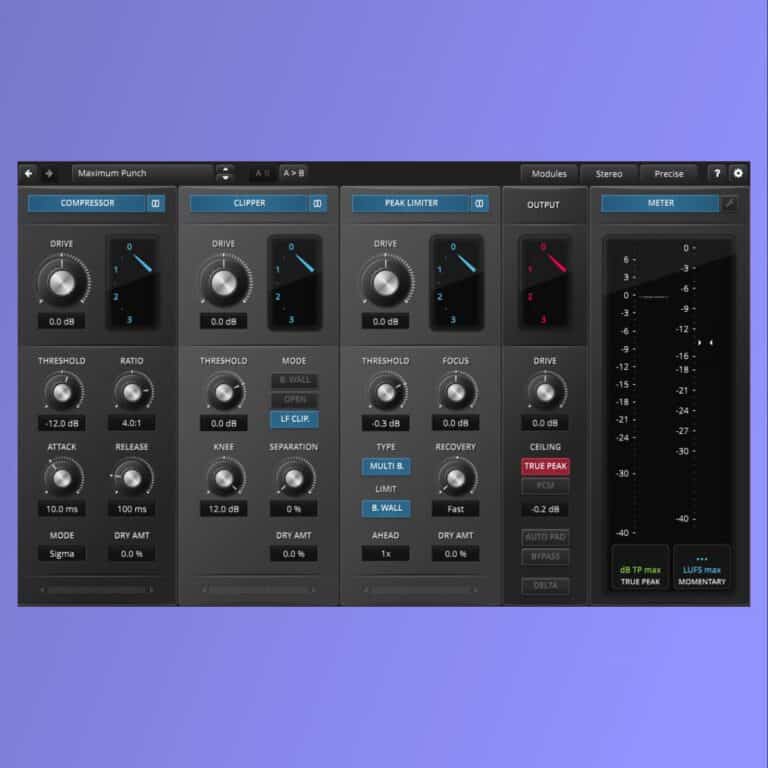This screenshot has width=768, height=768.
Task: Open the Precise quality menu
Action: (669, 174)
